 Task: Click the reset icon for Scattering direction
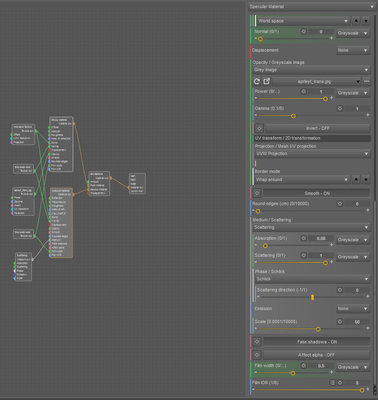point(340,290)
